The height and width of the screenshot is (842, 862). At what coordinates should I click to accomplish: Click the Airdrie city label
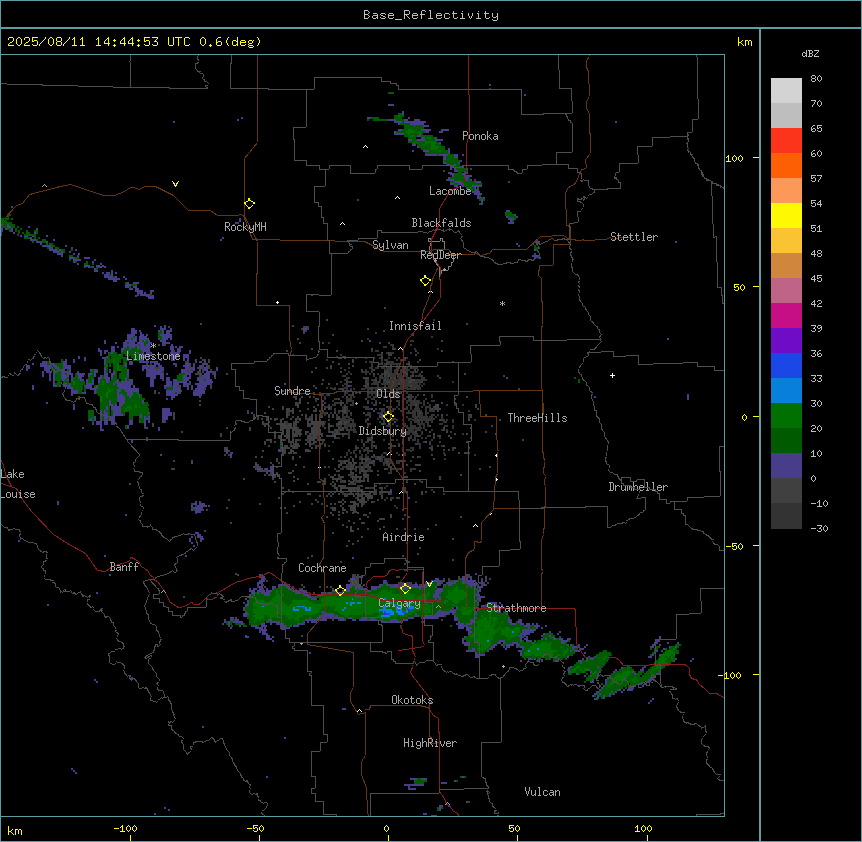[404, 537]
